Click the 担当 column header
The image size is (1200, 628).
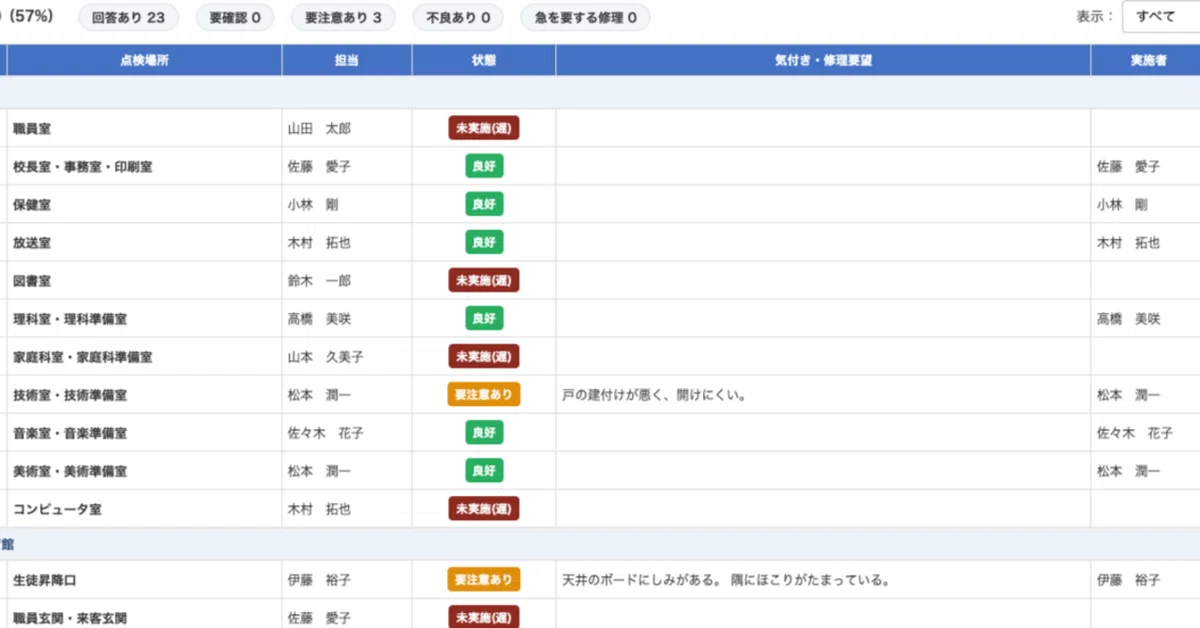click(x=347, y=60)
